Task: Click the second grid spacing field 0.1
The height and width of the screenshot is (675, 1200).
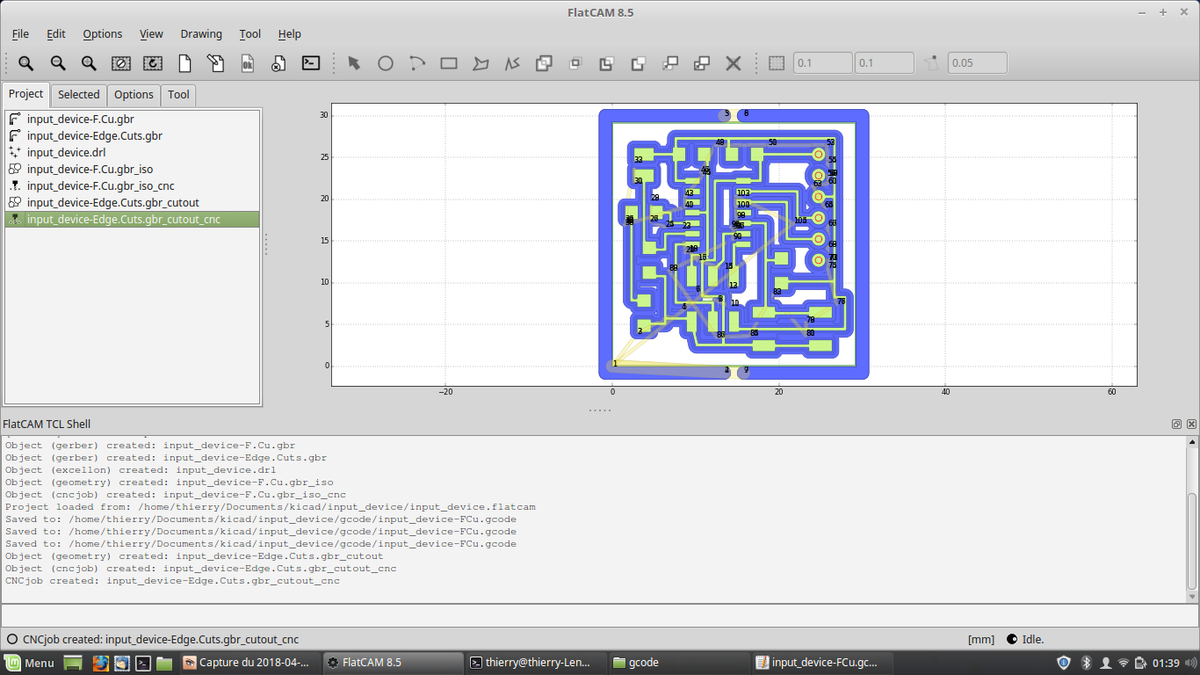Action: click(884, 63)
